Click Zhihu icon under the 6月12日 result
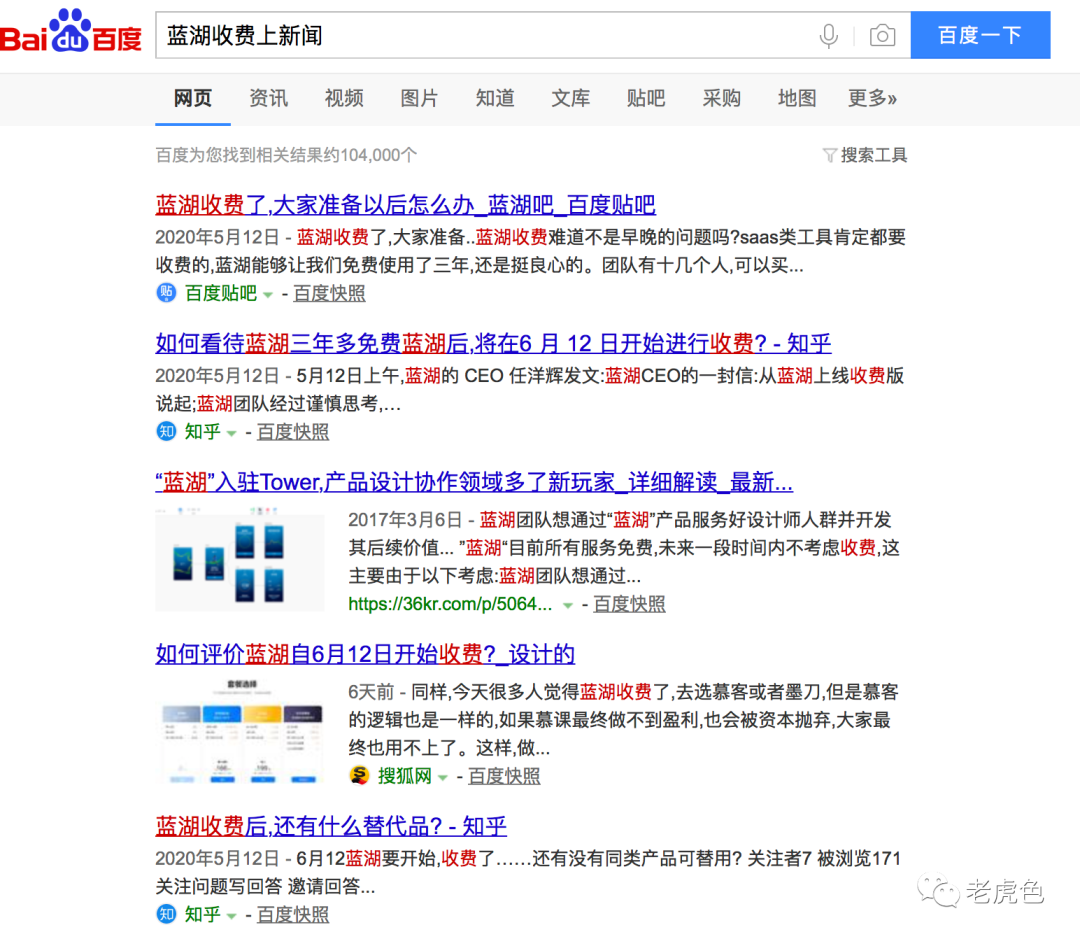Screen dimensions: 1080x939 166,431
